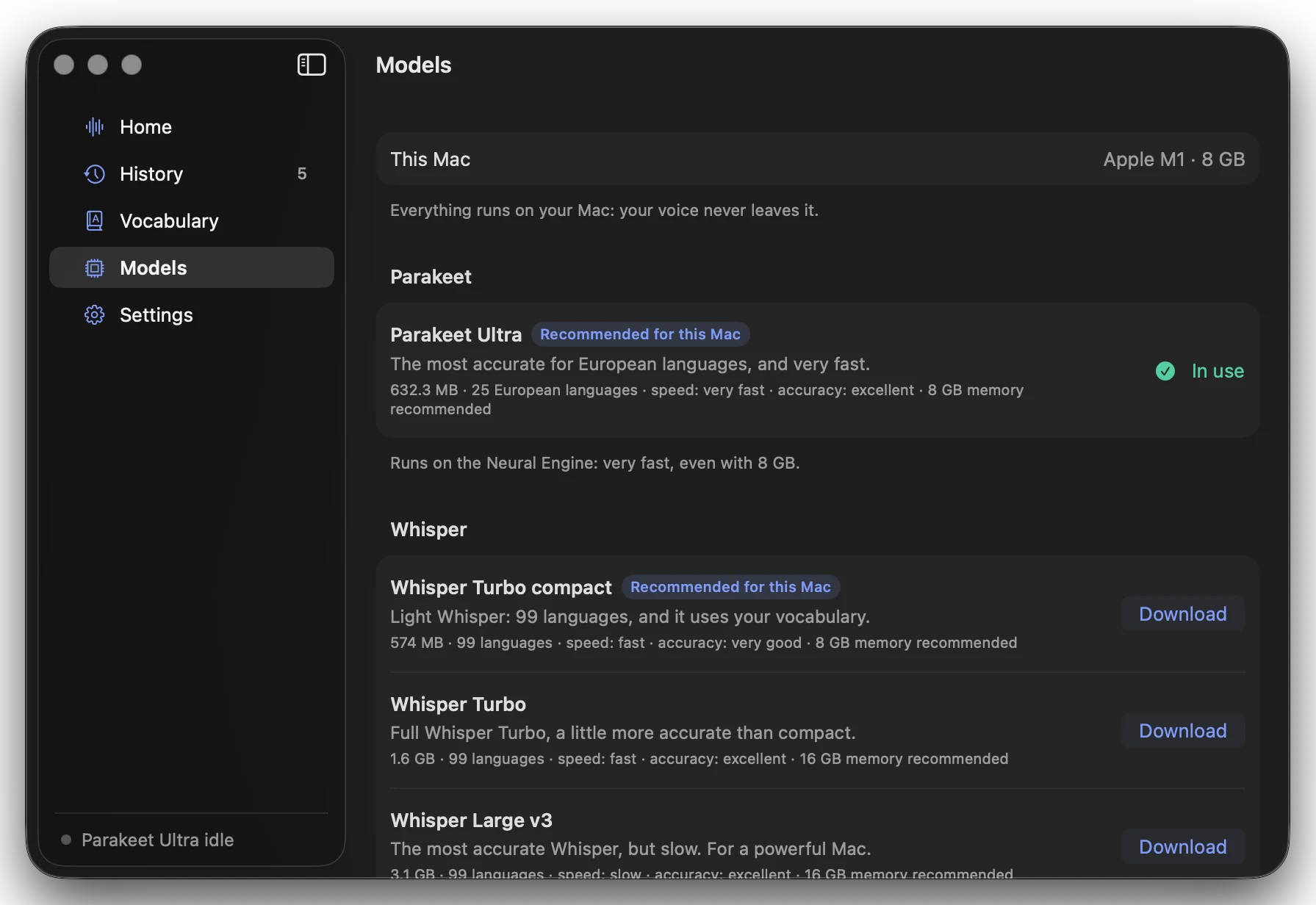
Task: Click the History clock icon
Action: coord(95,174)
